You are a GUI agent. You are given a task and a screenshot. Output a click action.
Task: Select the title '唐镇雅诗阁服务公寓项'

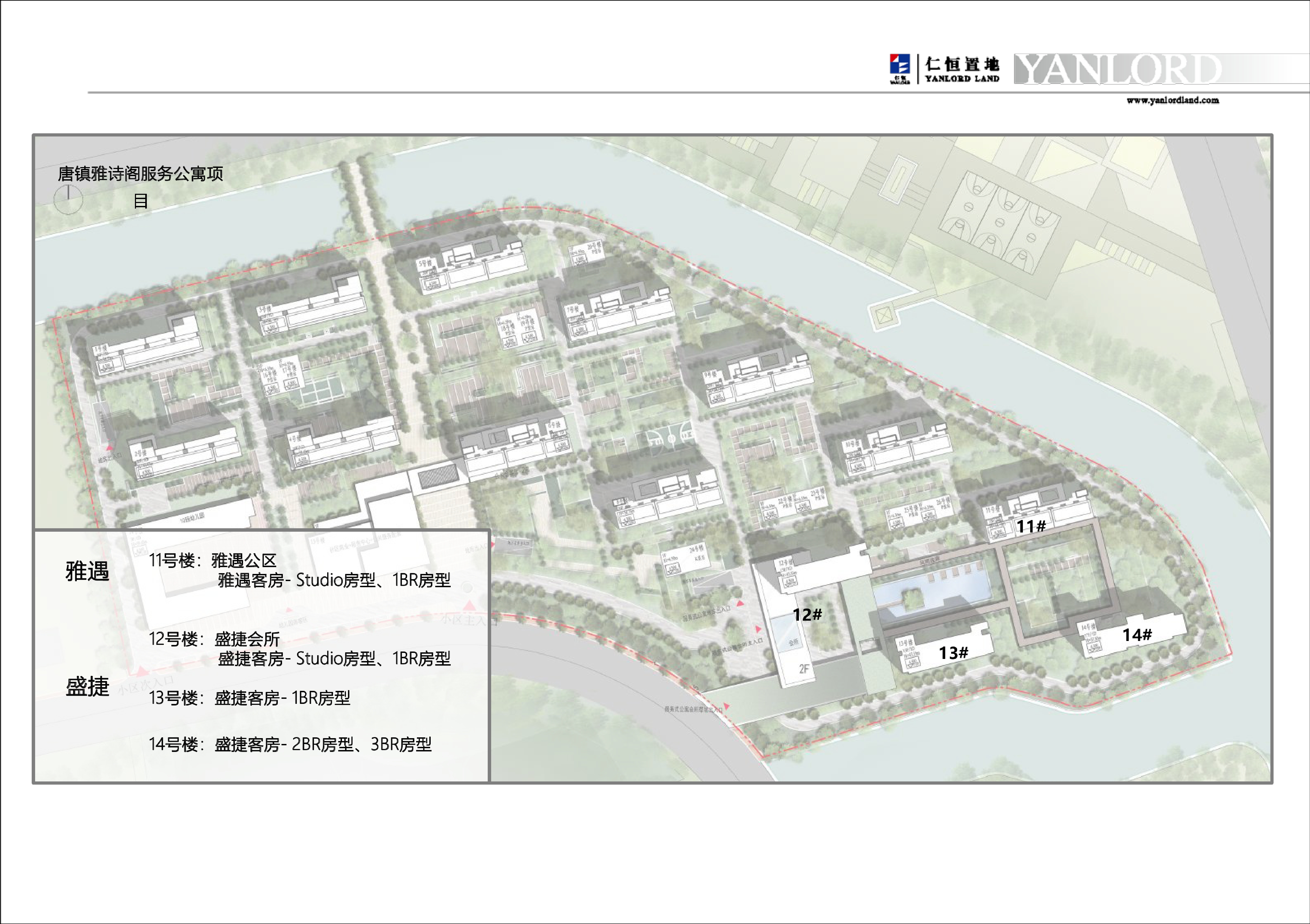pyautogui.click(x=140, y=173)
